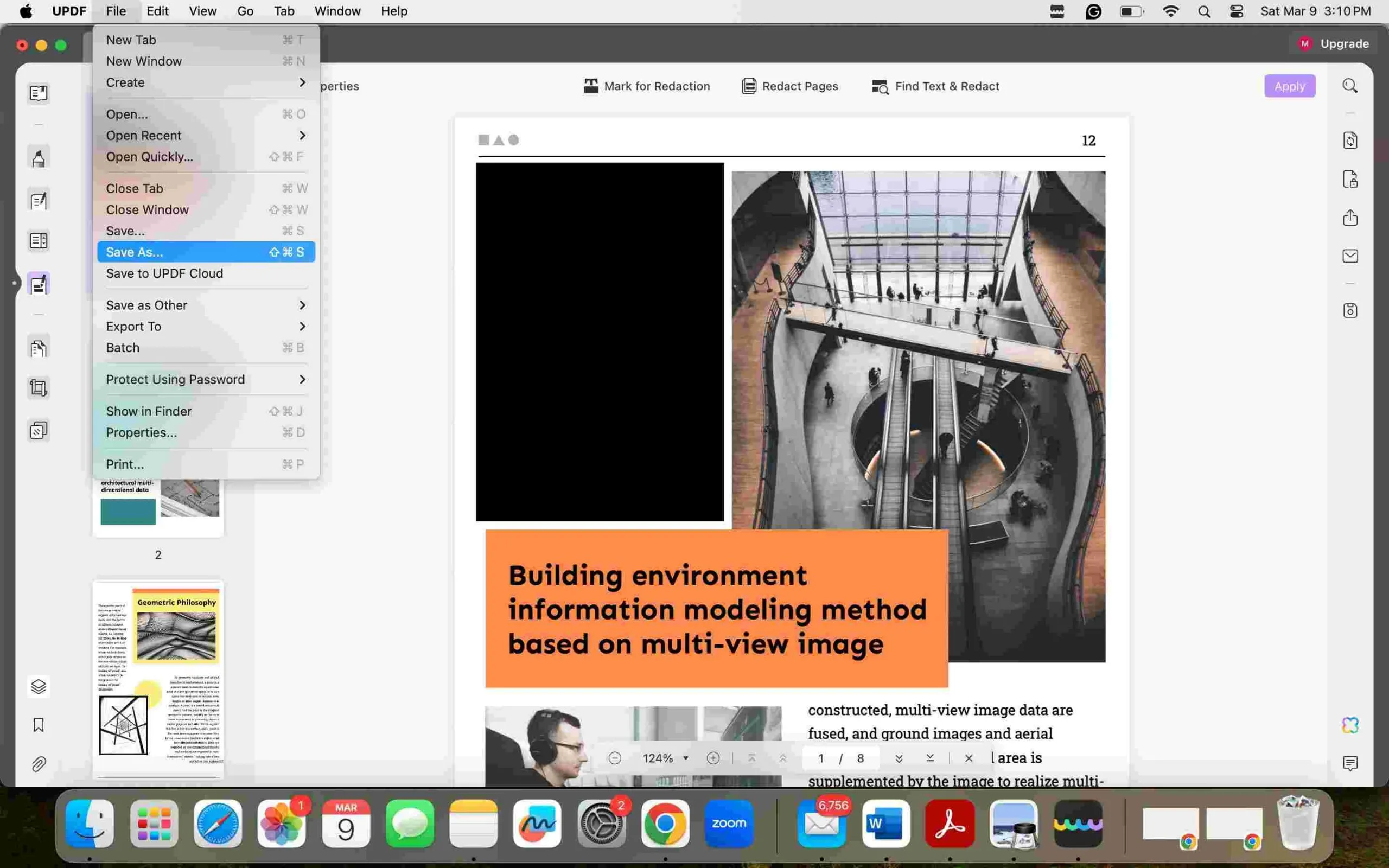Viewport: 1389px width, 868px height.
Task: Open the Organize Pages tool in sidebar
Action: 39,348
